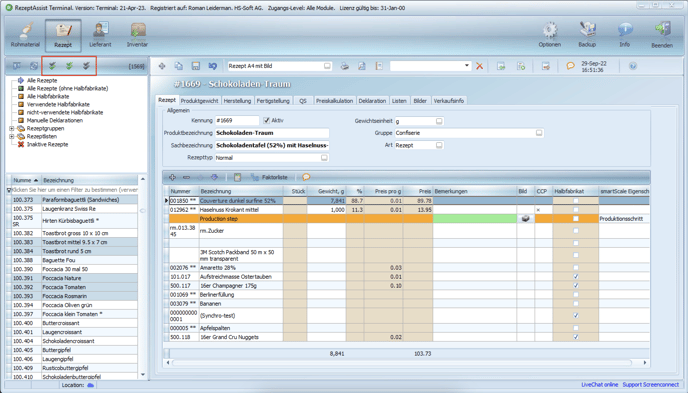Sort recipe list by Numme column
Viewport: 688px width, 393px height.
point(25,180)
